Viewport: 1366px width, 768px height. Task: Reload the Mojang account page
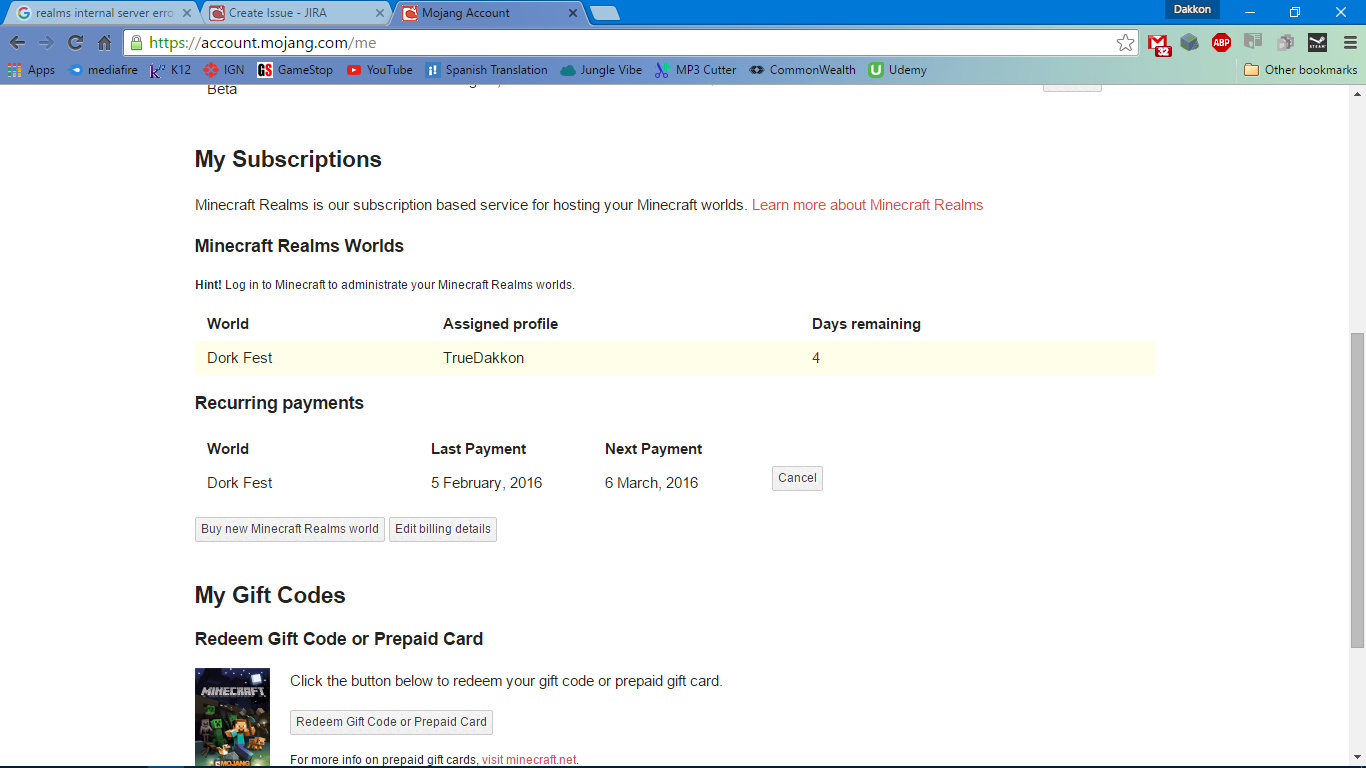pyautogui.click(x=75, y=43)
